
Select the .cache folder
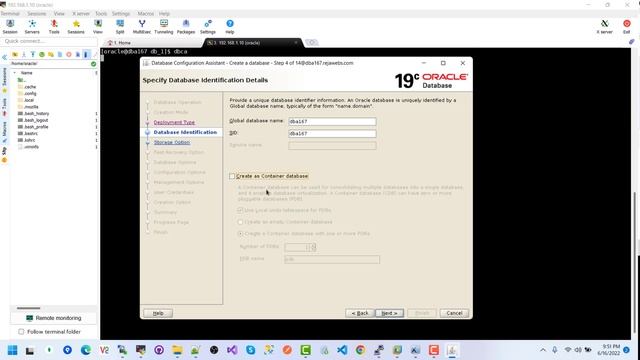coord(30,87)
